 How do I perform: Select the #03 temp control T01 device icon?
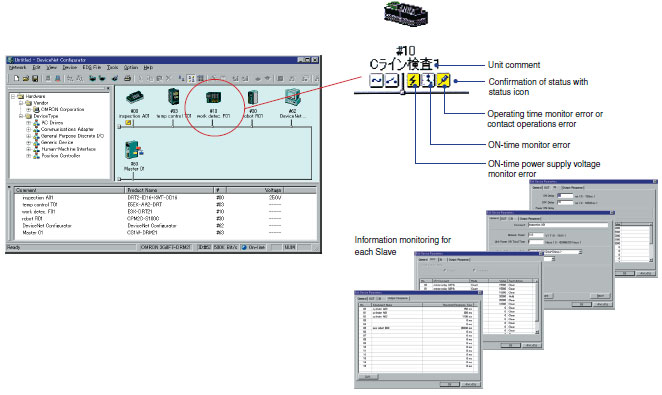[174, 97]
